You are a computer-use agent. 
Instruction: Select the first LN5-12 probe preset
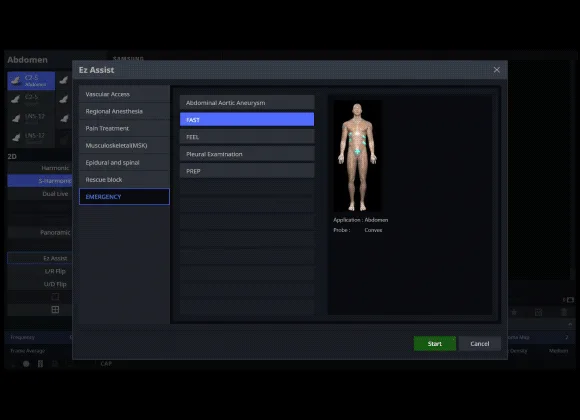(31, 119)
